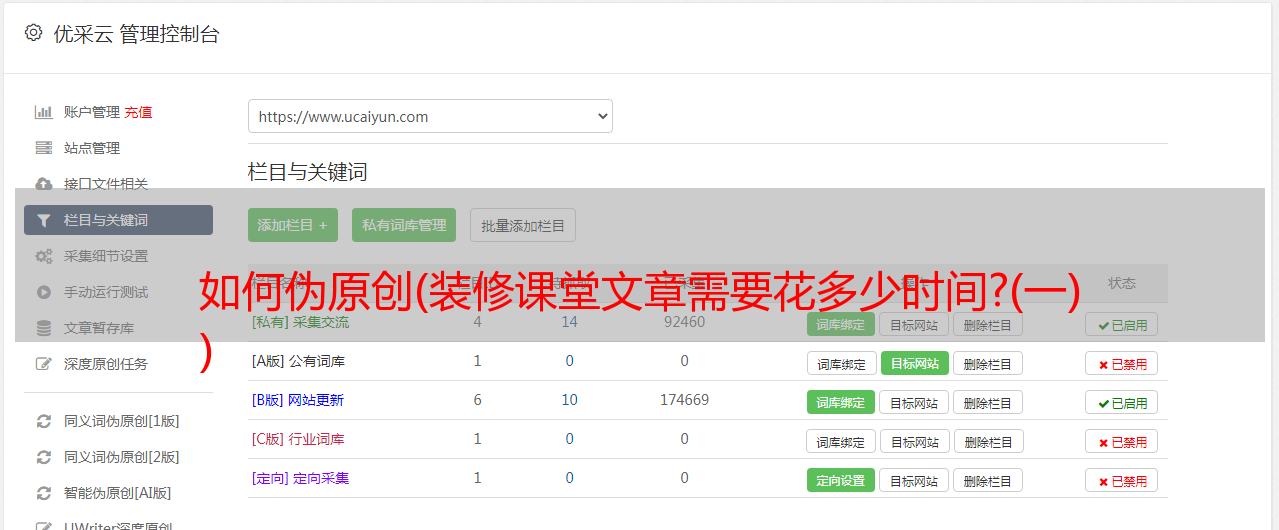
Task: Click the 添加栏目 + button
Action: click(293, 225)
